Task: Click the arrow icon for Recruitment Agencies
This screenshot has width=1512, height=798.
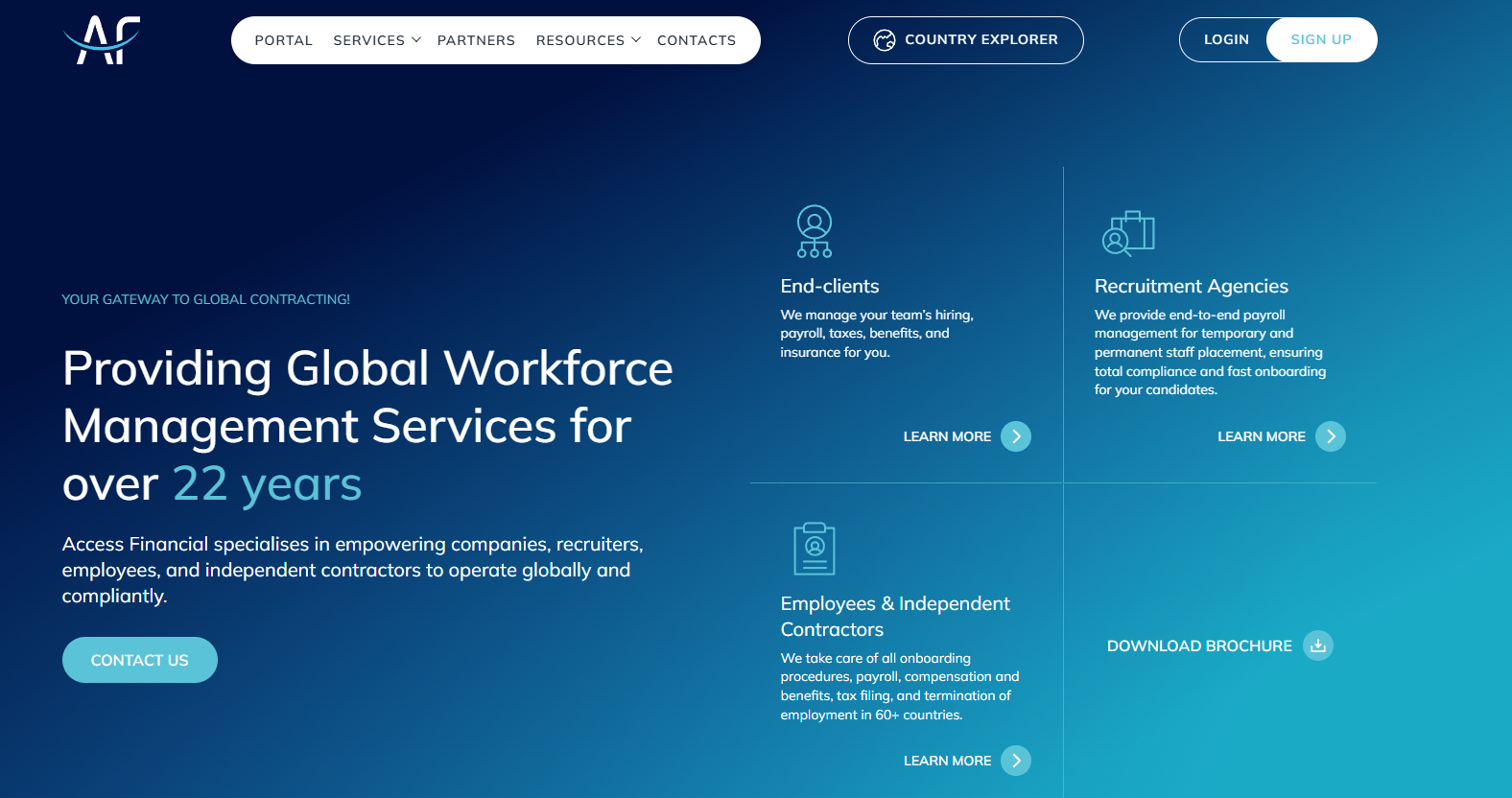Action: [1331, 436]
